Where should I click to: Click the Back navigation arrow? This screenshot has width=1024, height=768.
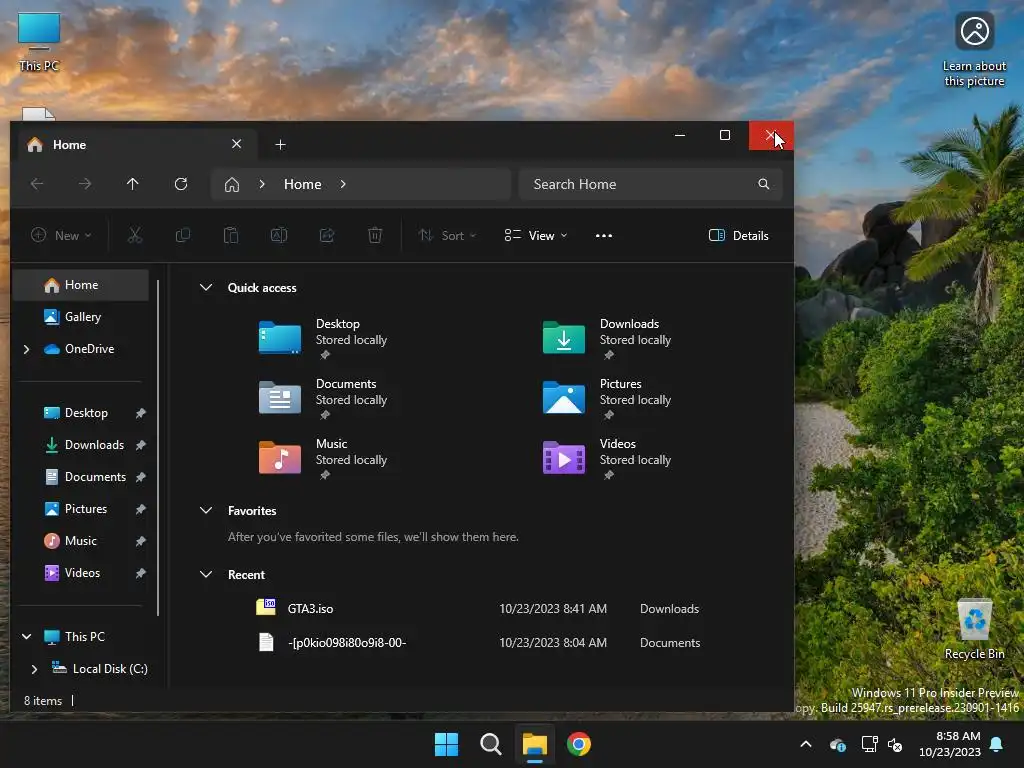[37, 184]
